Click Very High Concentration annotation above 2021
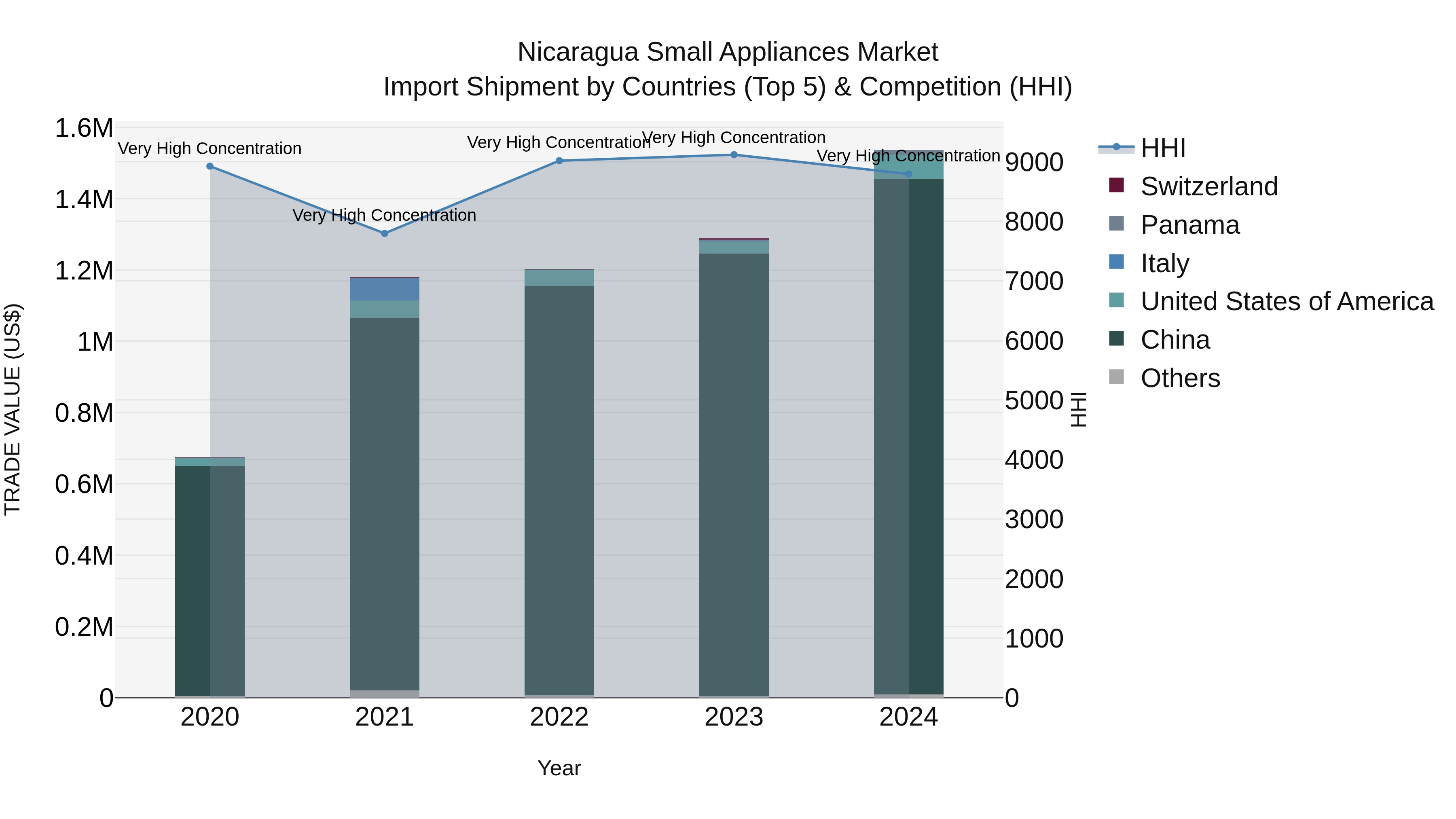The image size is (1456, 819). point(384,215)
